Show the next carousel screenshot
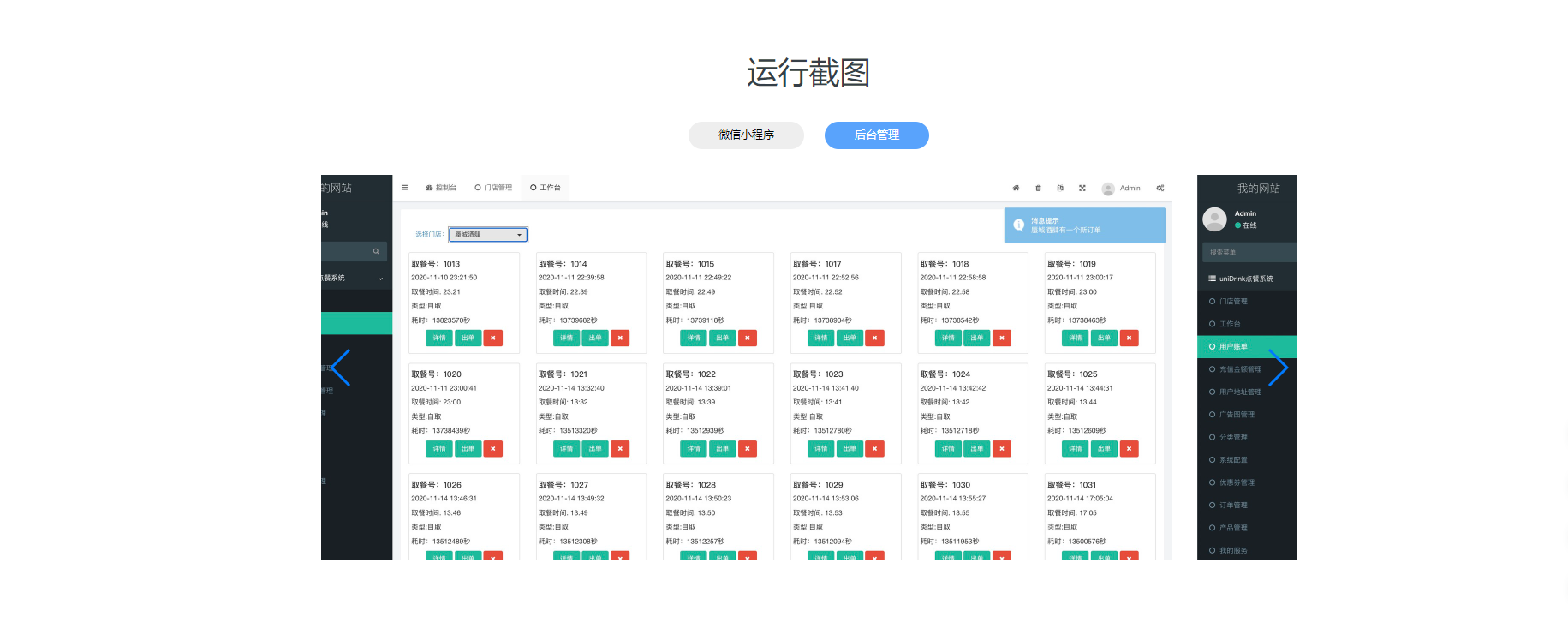This screenshot has height=617, width=1568. tap(1278, 368)
